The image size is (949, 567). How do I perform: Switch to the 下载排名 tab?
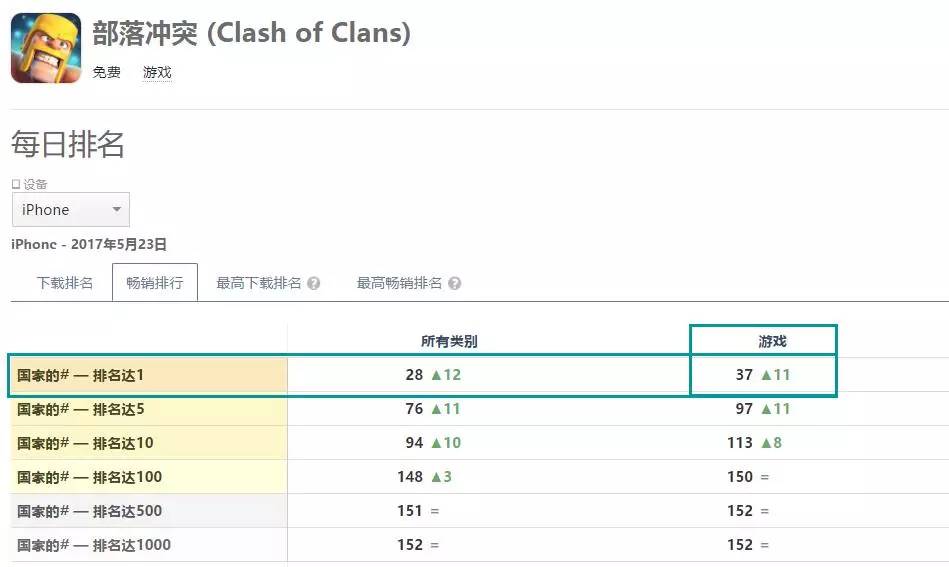[x=65, y=283]
